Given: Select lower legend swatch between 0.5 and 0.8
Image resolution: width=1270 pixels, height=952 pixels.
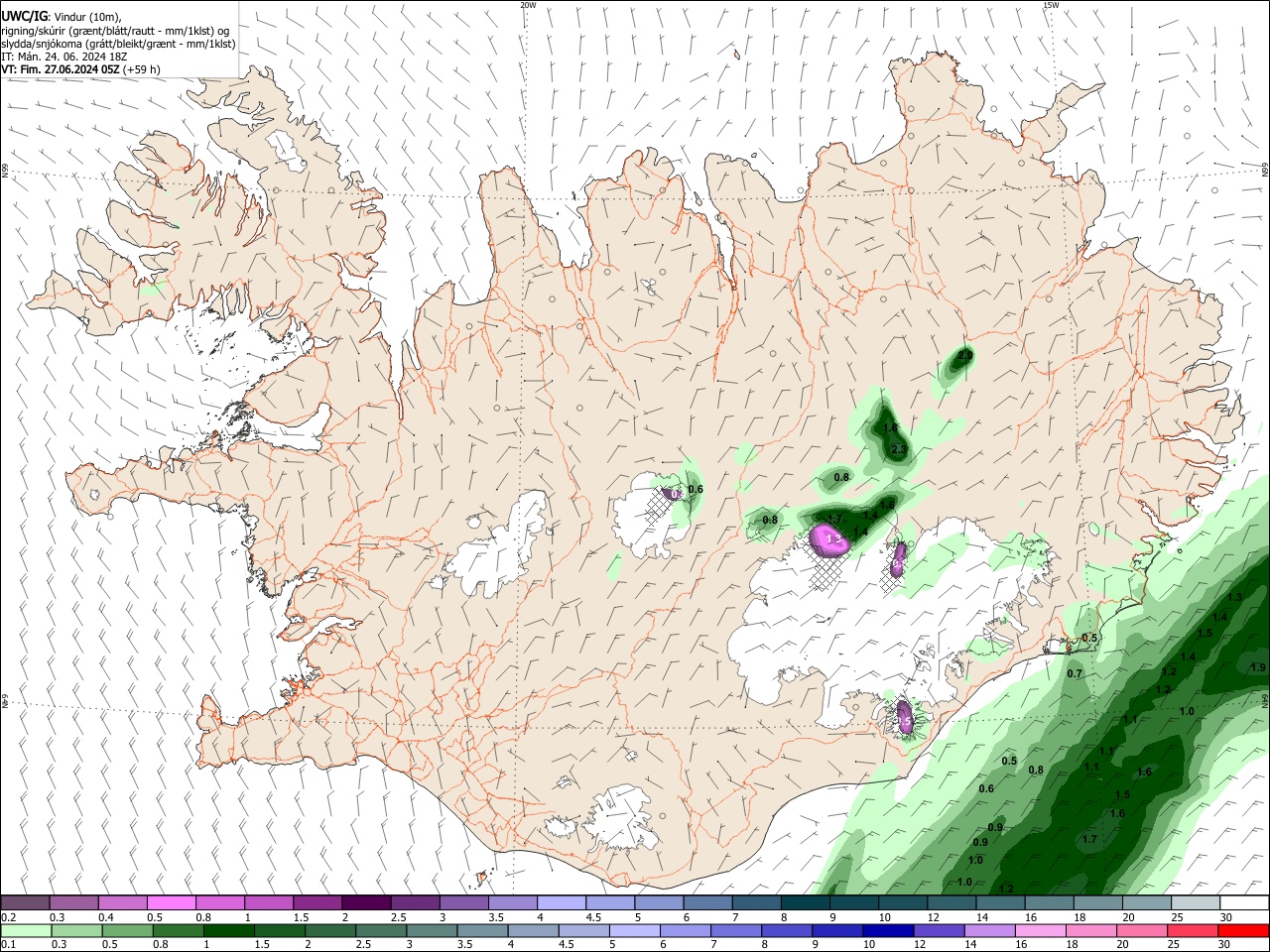Looking at the screenshot, I should (127, 930).
